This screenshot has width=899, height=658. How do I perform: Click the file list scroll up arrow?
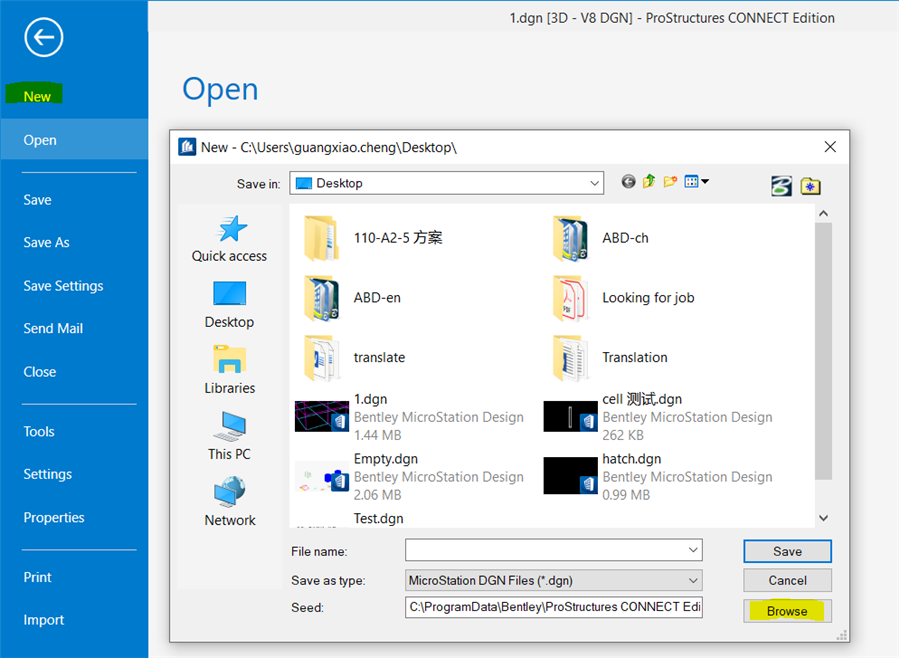(823, 213)
